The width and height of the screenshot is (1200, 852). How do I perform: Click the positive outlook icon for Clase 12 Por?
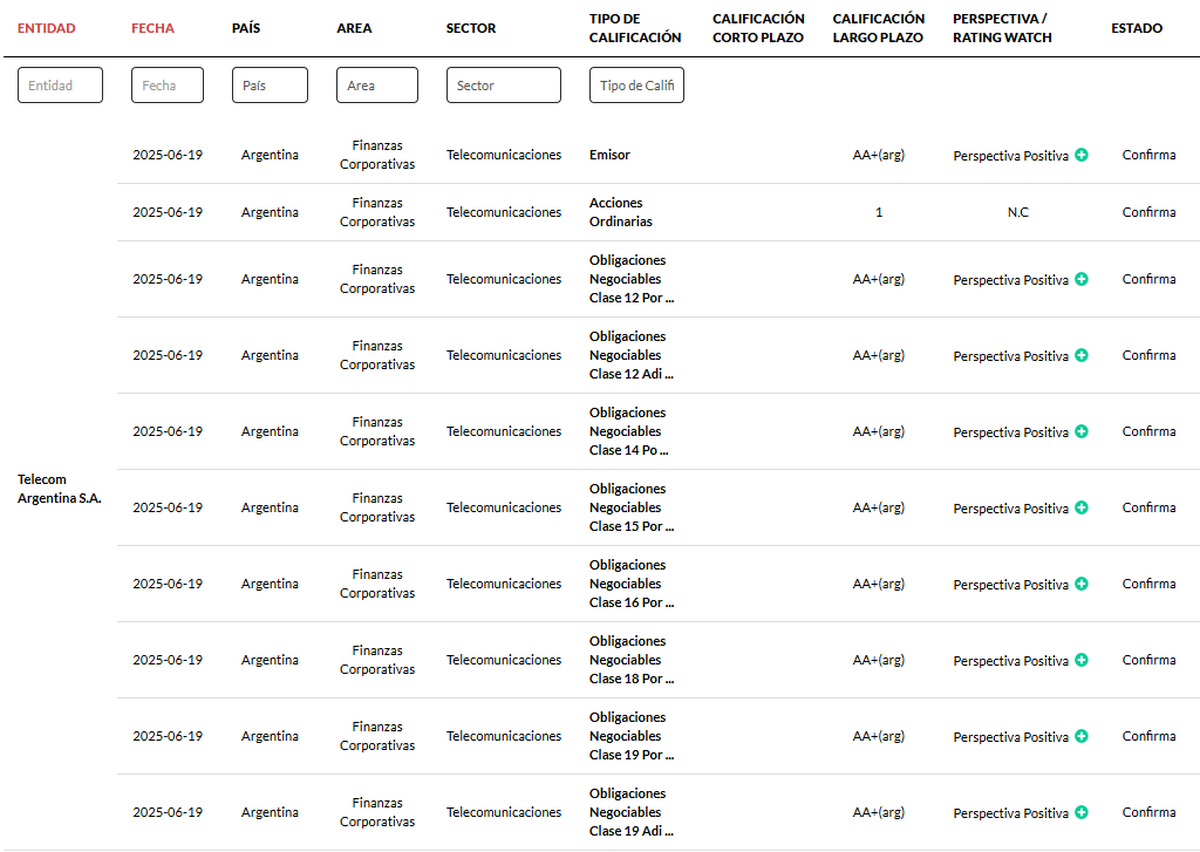pyautogui.click(x=1081, y=280)
